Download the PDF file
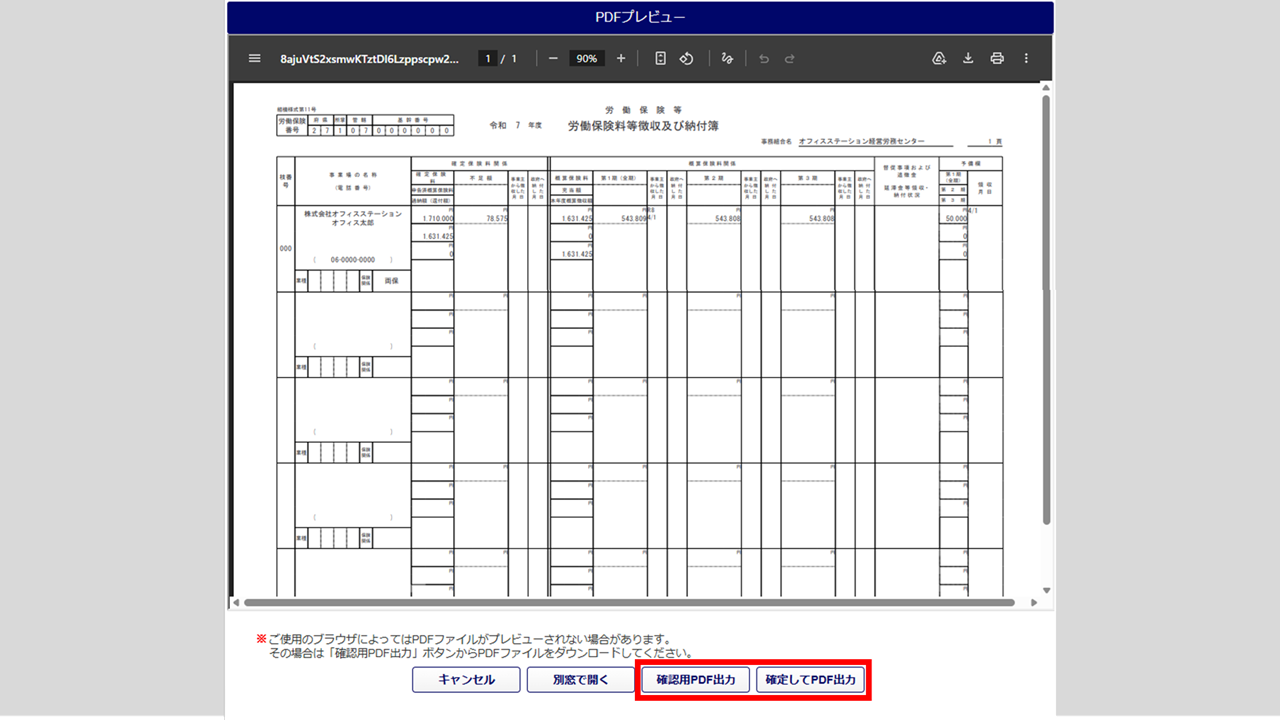Viewport: 1280px width, 720px height. 968,59
